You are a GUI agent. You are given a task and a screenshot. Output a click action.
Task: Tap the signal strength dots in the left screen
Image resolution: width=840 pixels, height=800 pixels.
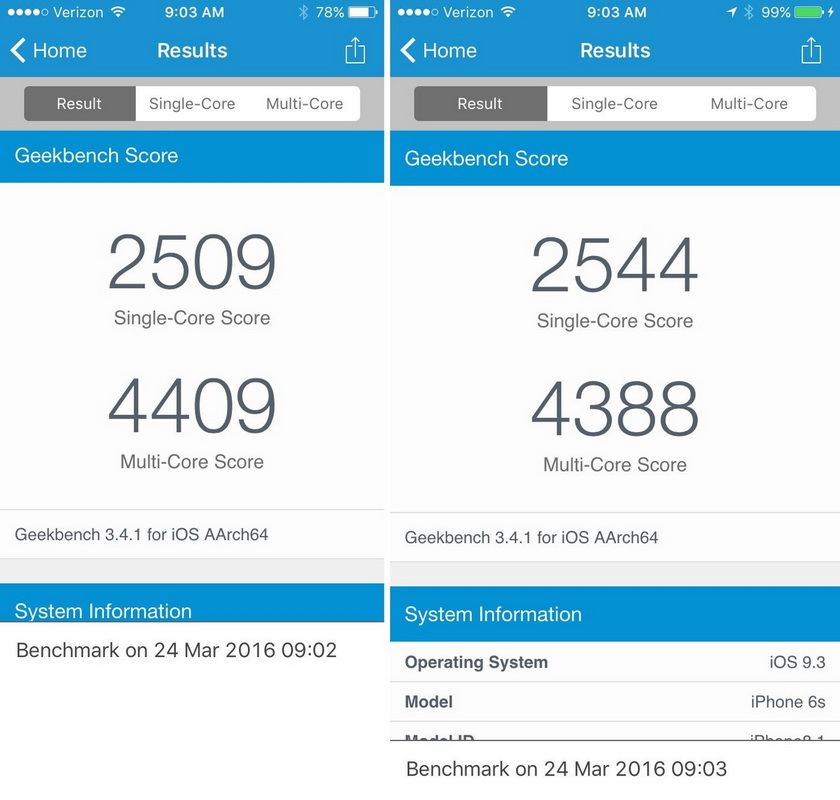[x=28, y=12]
